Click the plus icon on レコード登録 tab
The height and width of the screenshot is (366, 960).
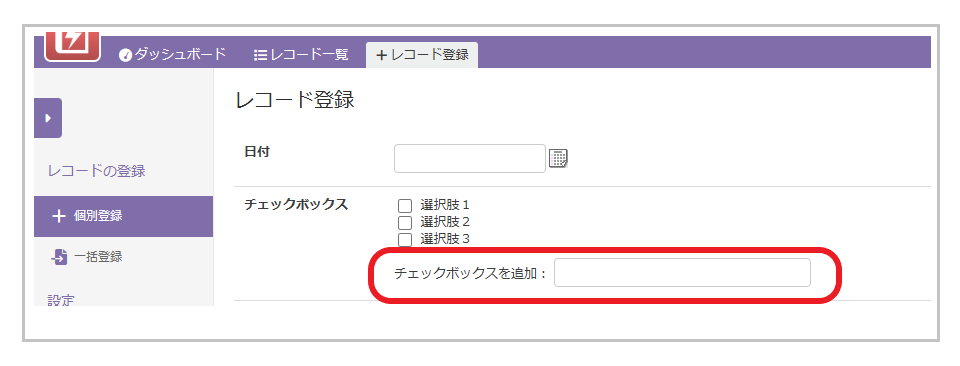click(x=381, y=55)
